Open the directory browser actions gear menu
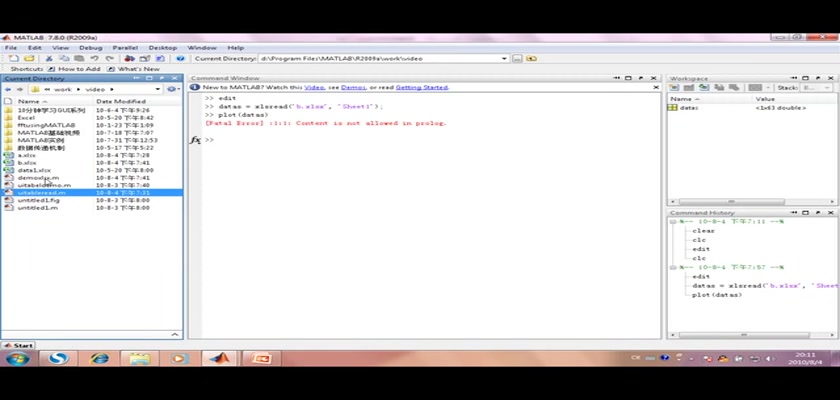This screenshot has width=840, height=400. (172, 89)
